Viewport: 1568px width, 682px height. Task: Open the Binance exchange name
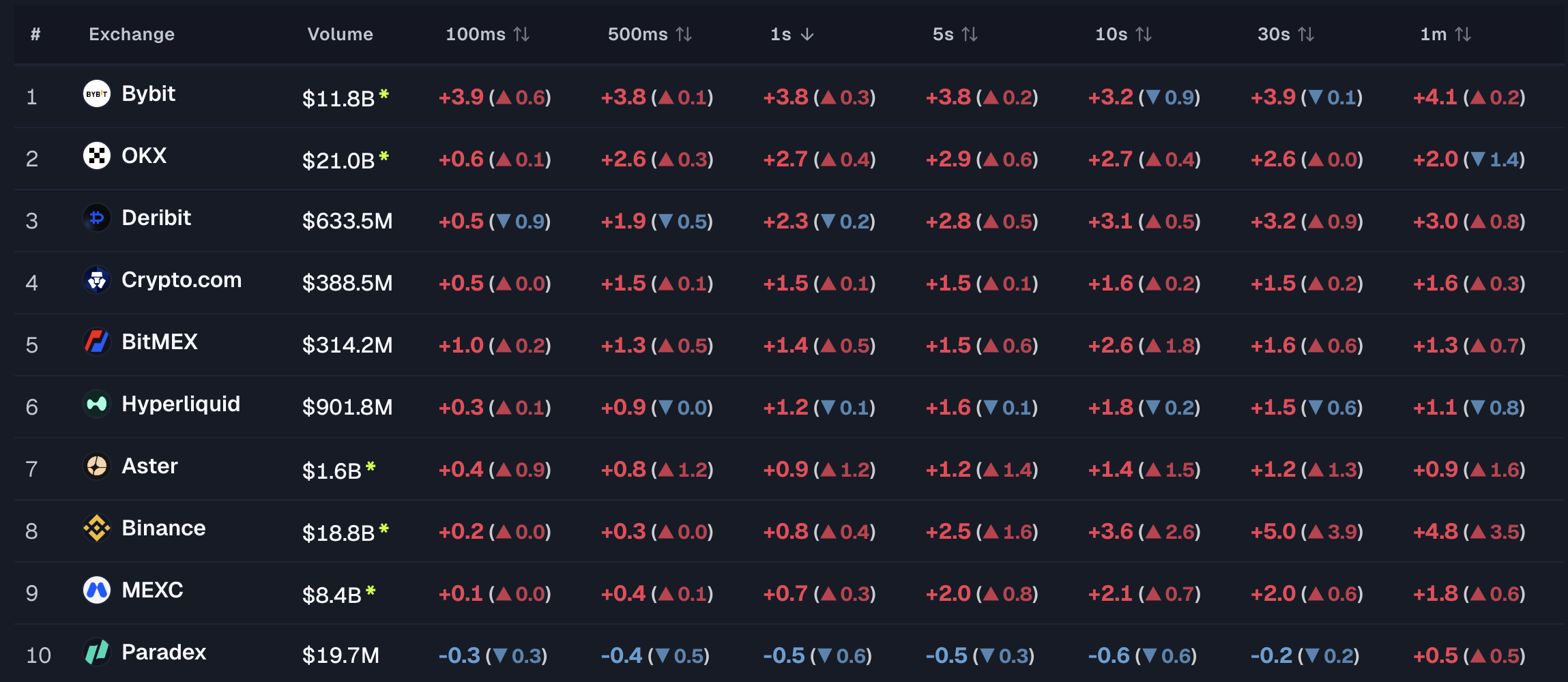(x=164, y=528)
